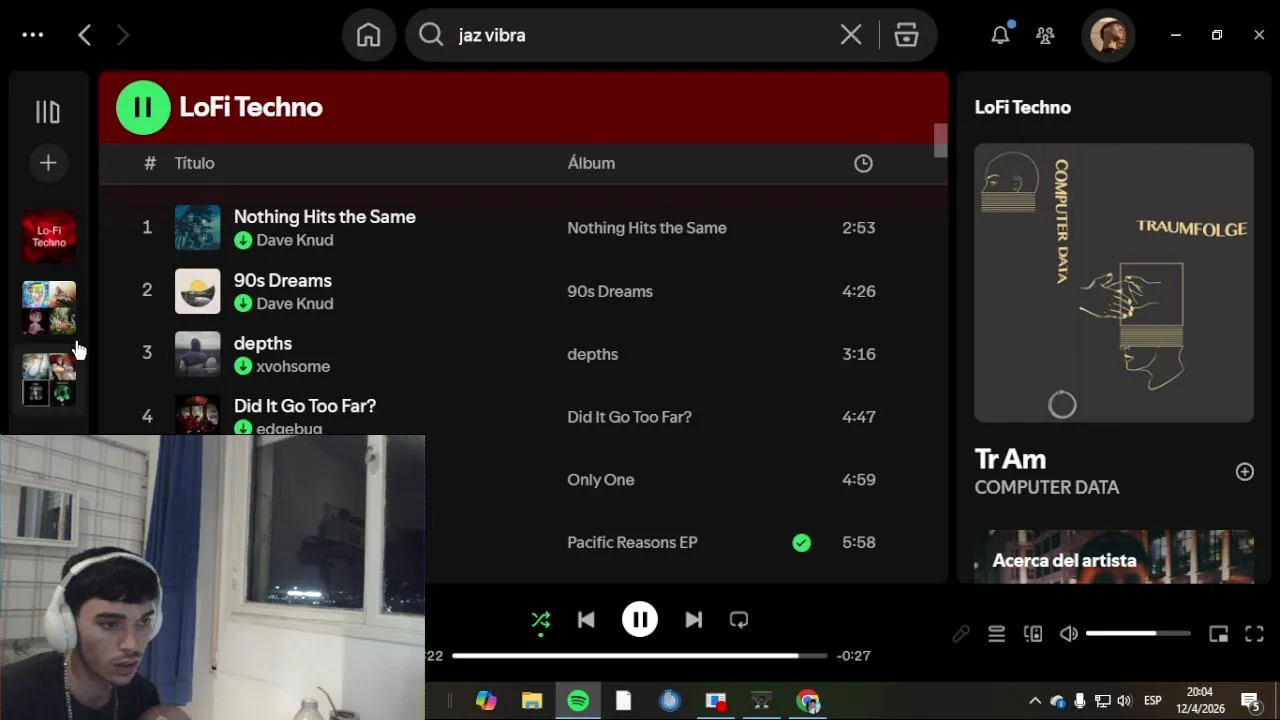This screenshot has height=720, width=1280.
Task: Open the Browse icon in search bar
Action: tap(907, 35)
